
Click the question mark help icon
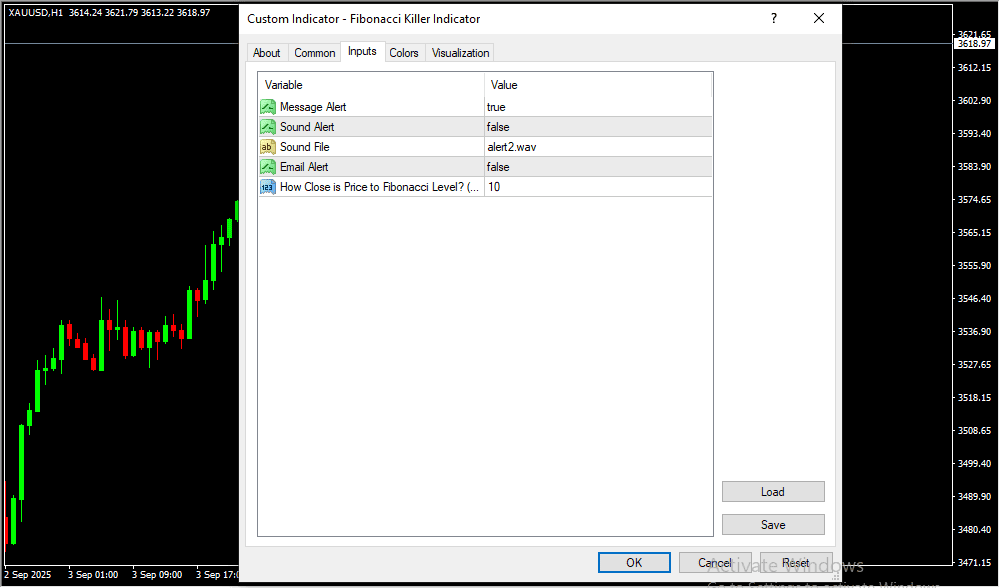774,19
